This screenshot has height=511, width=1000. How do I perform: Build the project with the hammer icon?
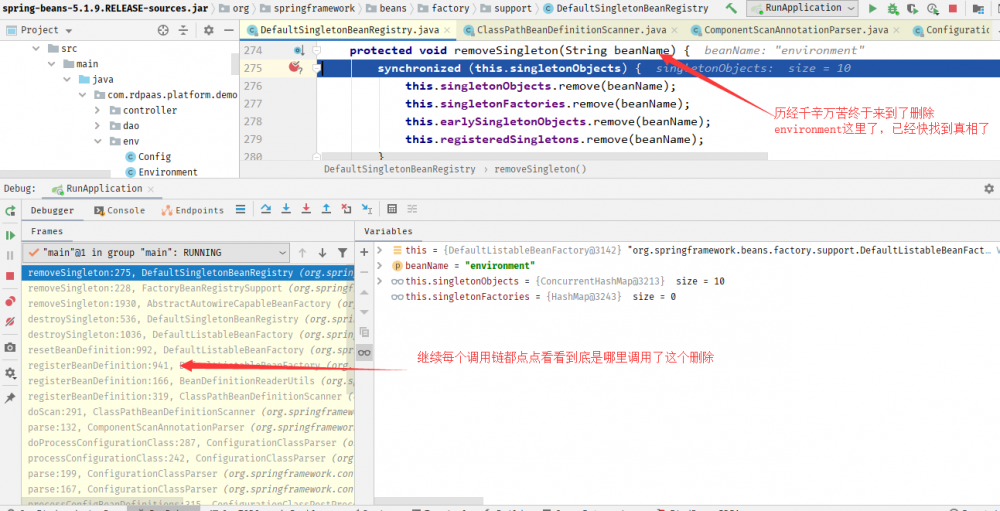click(x=732, y=8)
